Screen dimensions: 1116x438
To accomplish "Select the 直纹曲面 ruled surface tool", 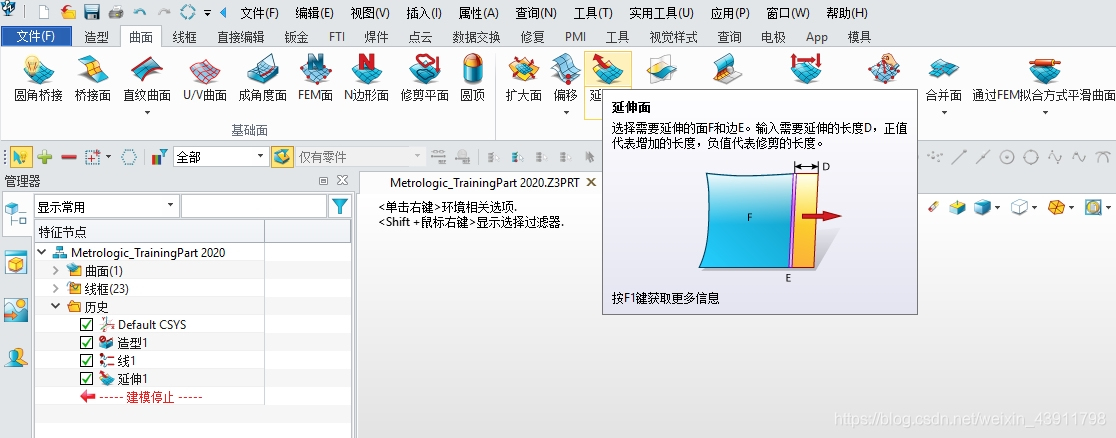I will pos(147,78).
